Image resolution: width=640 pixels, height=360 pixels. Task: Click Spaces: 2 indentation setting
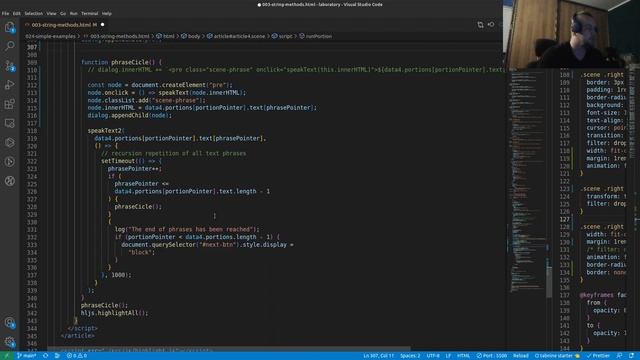coord(410,356)
